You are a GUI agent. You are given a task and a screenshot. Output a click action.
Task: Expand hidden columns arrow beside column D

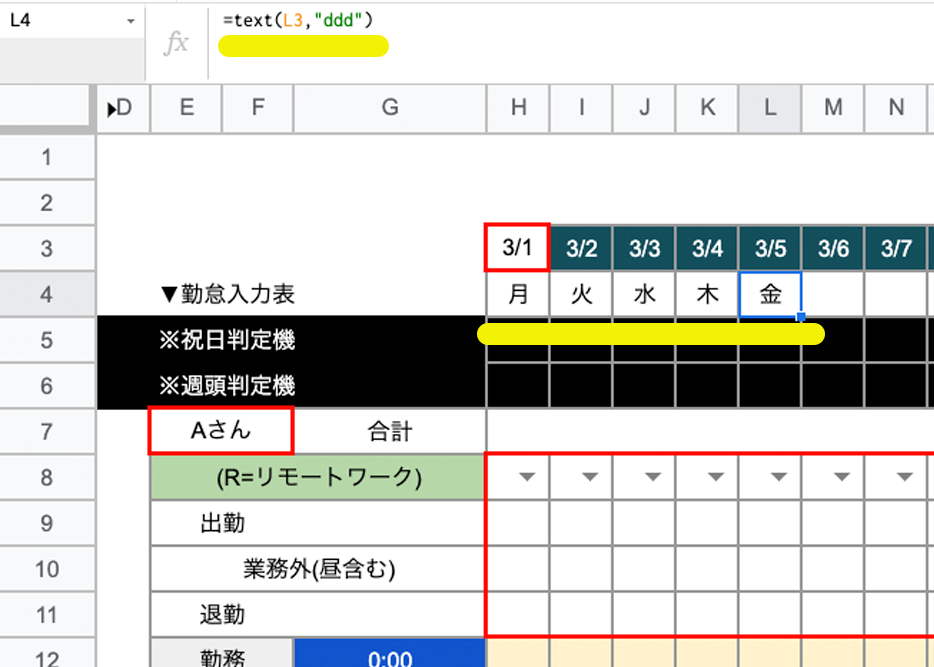click(x=111, y=109)
